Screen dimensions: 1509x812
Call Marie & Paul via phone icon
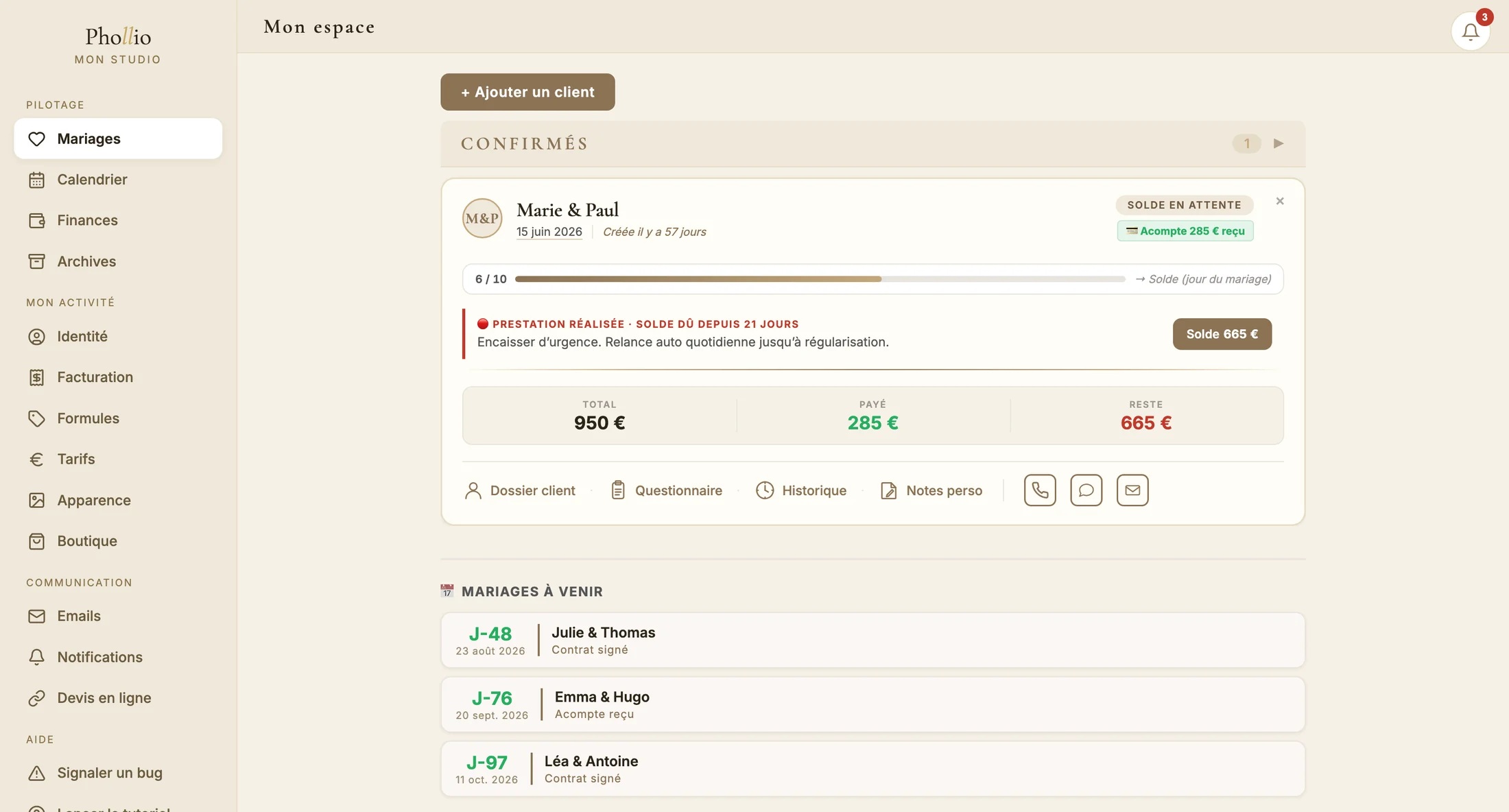(1040, 490)
